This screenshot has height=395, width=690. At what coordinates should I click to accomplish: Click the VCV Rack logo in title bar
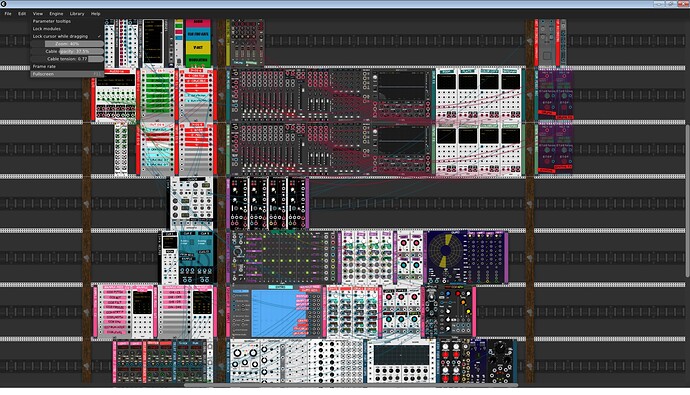[4, 4]
